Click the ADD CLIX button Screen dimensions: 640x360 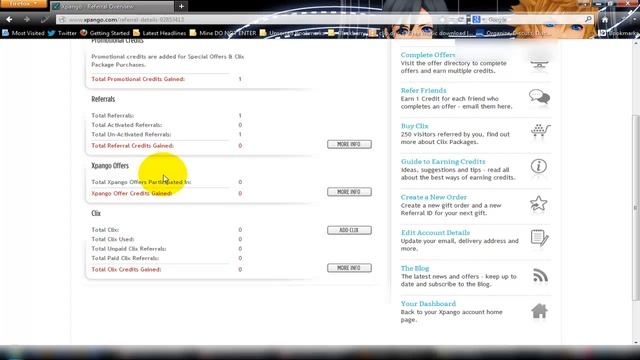pos(349,230)
